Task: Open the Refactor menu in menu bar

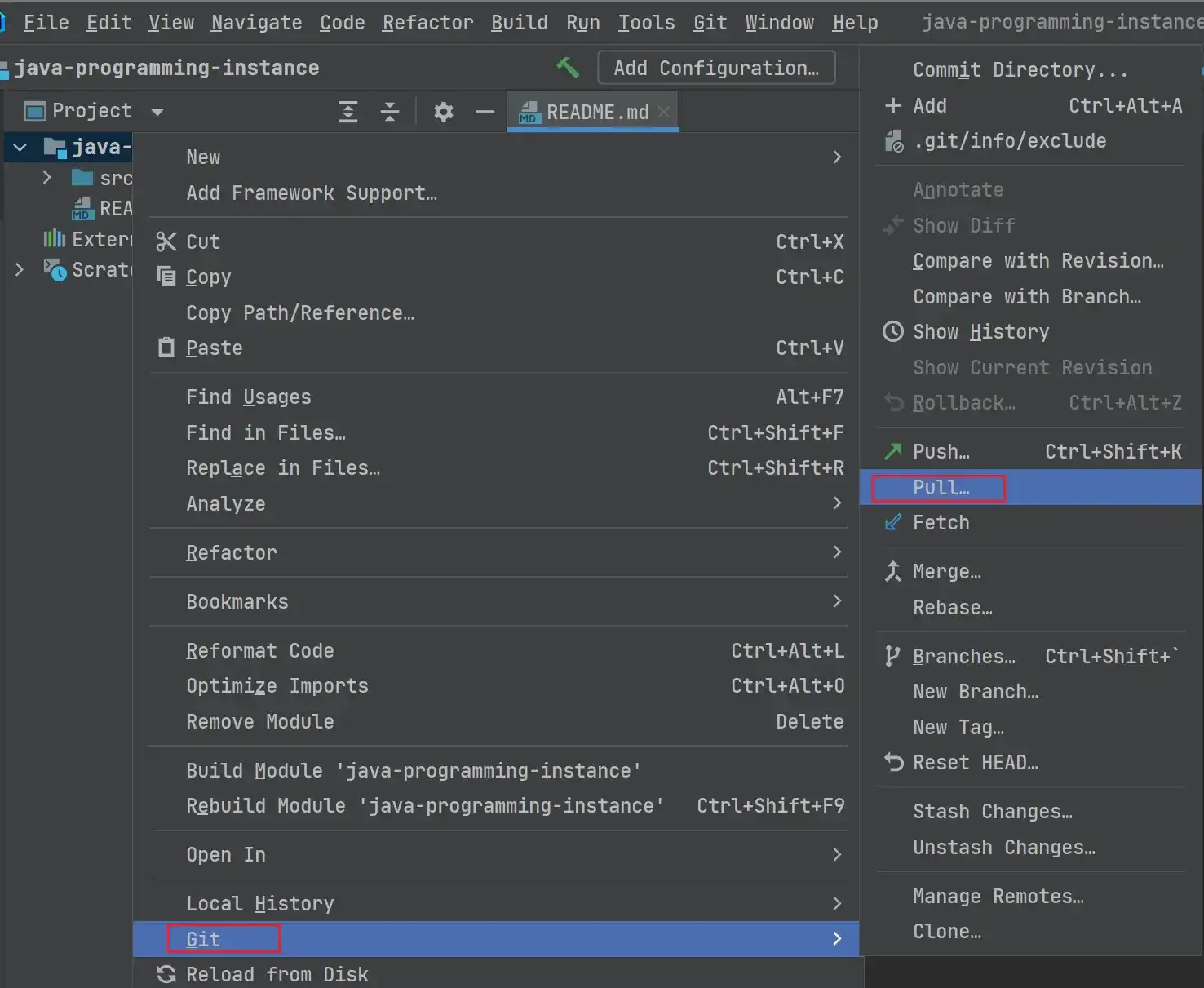Action: point(427,23)
